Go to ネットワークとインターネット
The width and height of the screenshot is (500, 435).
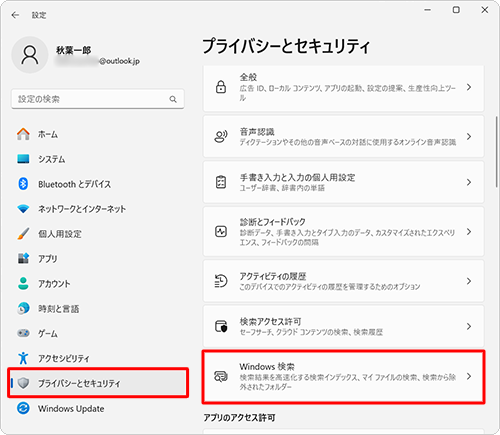pos(97,209)
